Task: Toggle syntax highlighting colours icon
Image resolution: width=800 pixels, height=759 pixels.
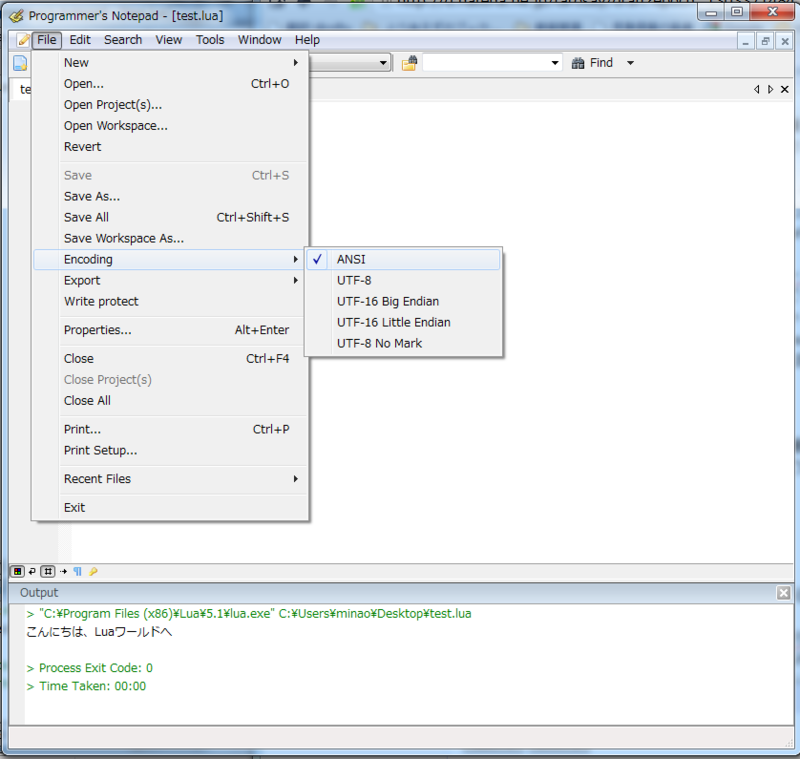Action: [x=17, y=571]
